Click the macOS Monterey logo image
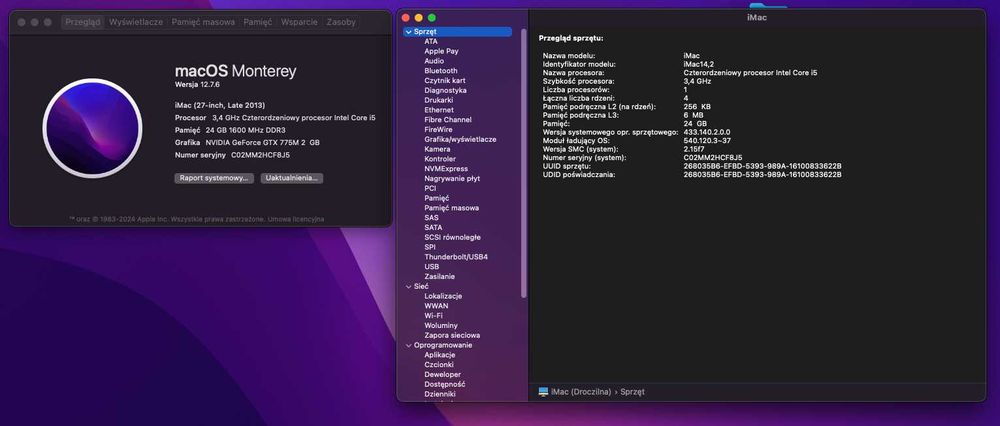Image resolution: width=1000 pixels, height=426 pixels. (92, 128)
